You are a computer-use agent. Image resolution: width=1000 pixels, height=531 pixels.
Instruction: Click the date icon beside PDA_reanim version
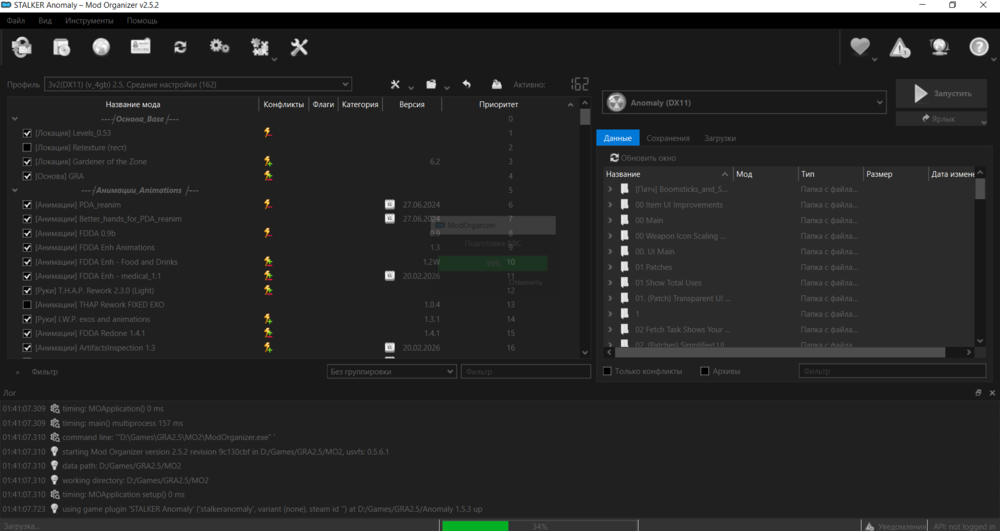(x=390, y=205)
